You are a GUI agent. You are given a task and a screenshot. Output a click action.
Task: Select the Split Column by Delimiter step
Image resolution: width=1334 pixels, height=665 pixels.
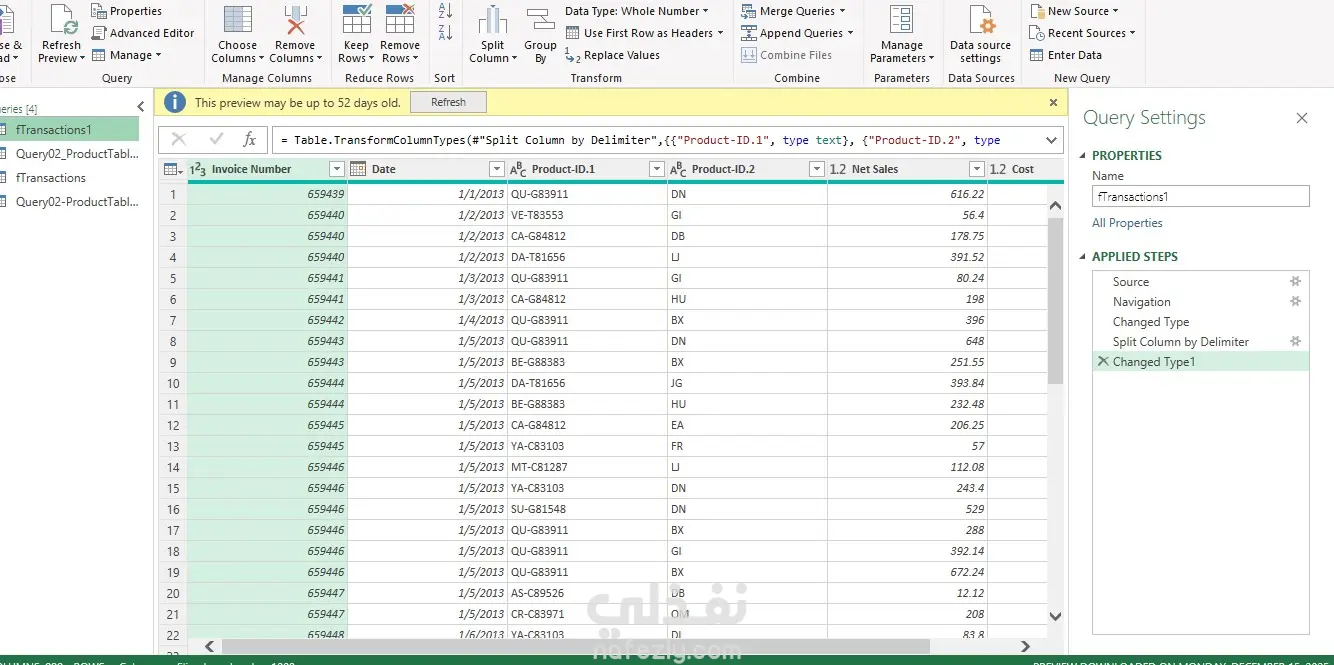point(1180,342)
